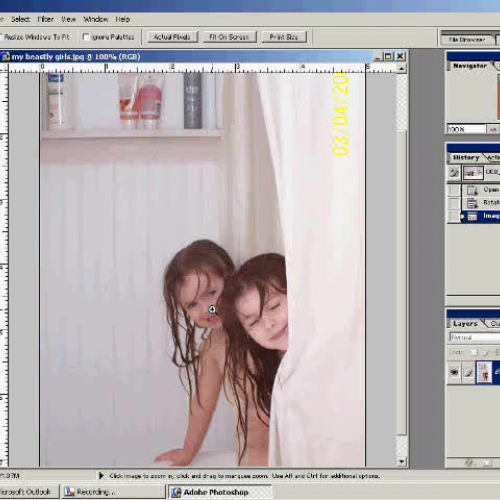Toggle lock transparent pixels in Layers

tap(473, 352)
